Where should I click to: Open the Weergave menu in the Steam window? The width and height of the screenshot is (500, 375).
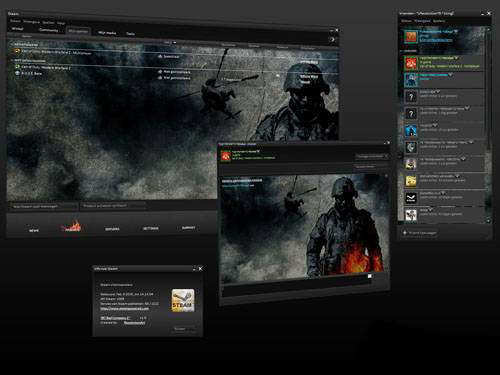tap(31, 22)
